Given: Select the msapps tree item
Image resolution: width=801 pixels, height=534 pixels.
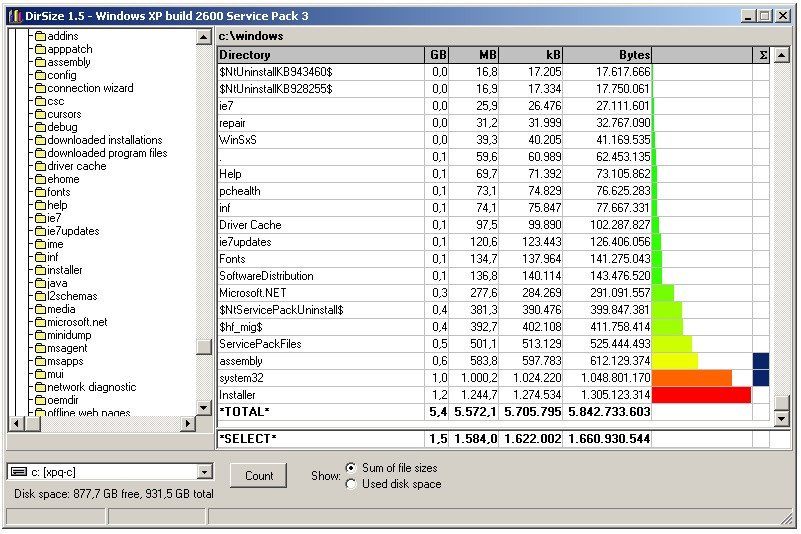Looking at the screenshot, I should (65, 361).
